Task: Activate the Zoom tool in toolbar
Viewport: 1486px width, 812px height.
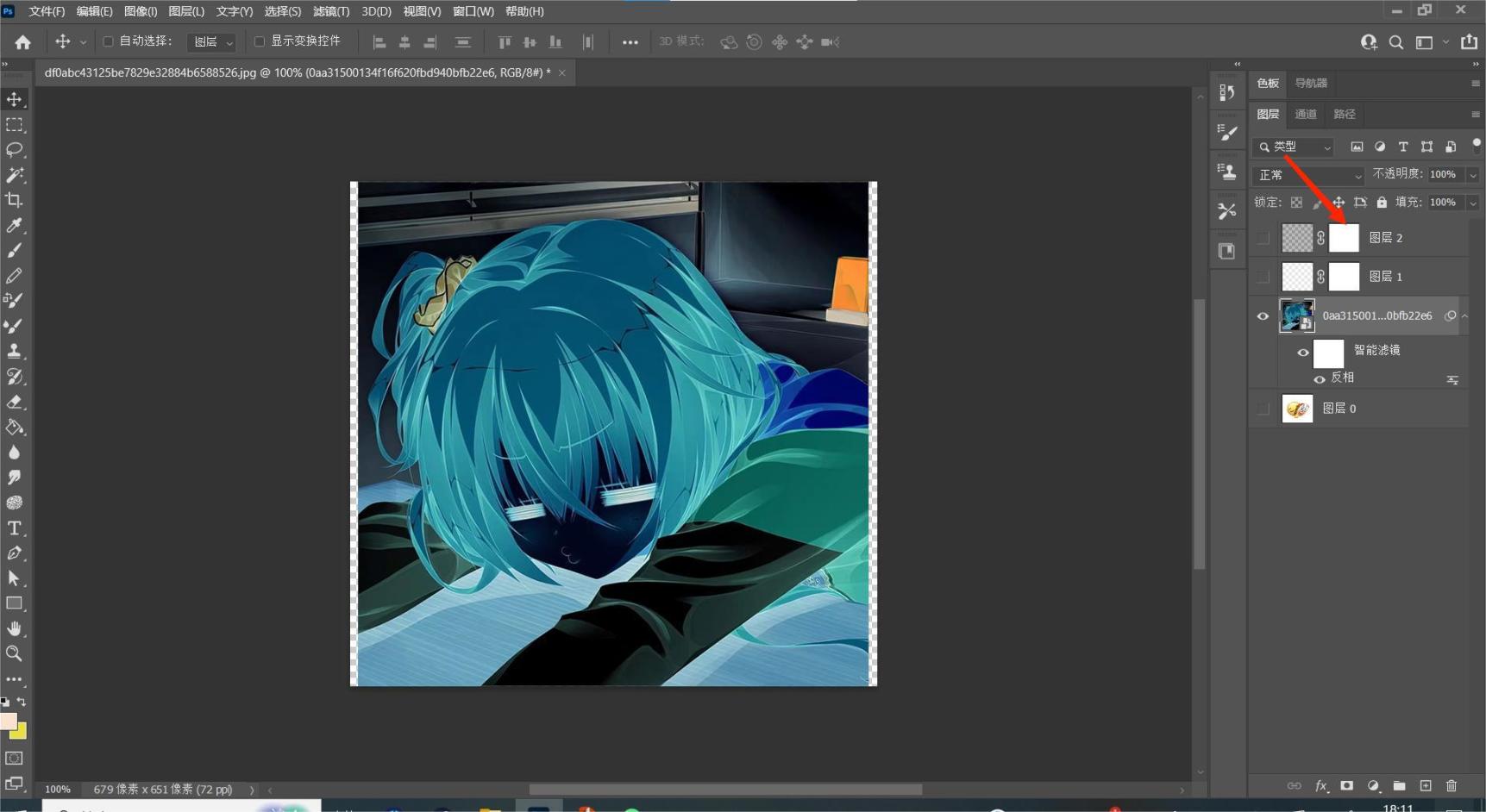Action: pyautogui.click(x=15, y=654)
